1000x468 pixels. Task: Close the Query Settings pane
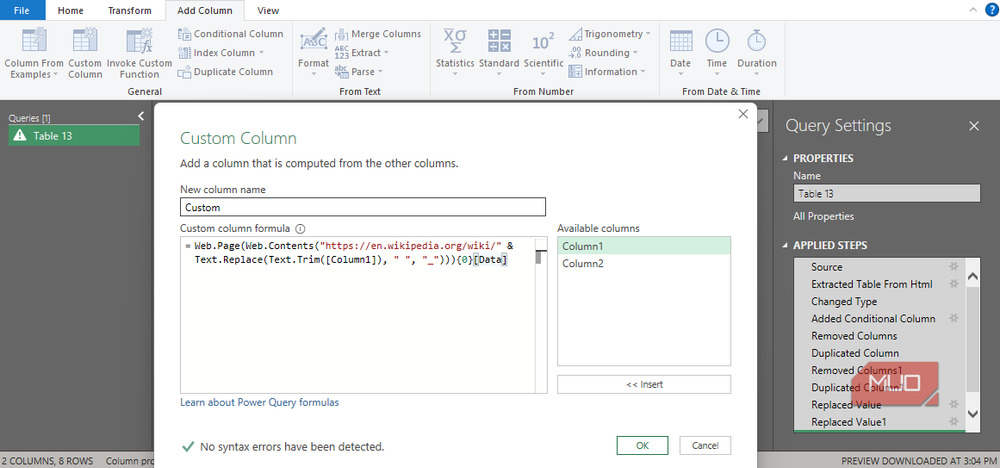click(974, 126)
